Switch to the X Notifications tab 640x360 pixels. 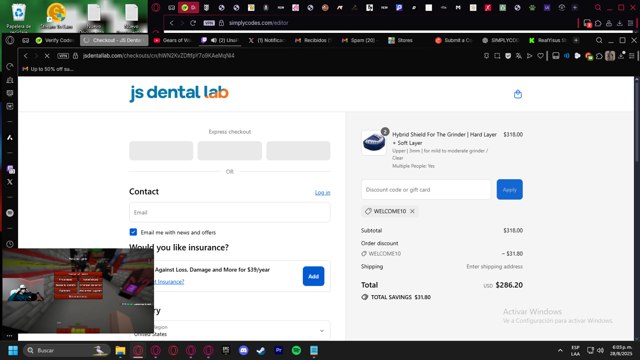tap(267, 40)
